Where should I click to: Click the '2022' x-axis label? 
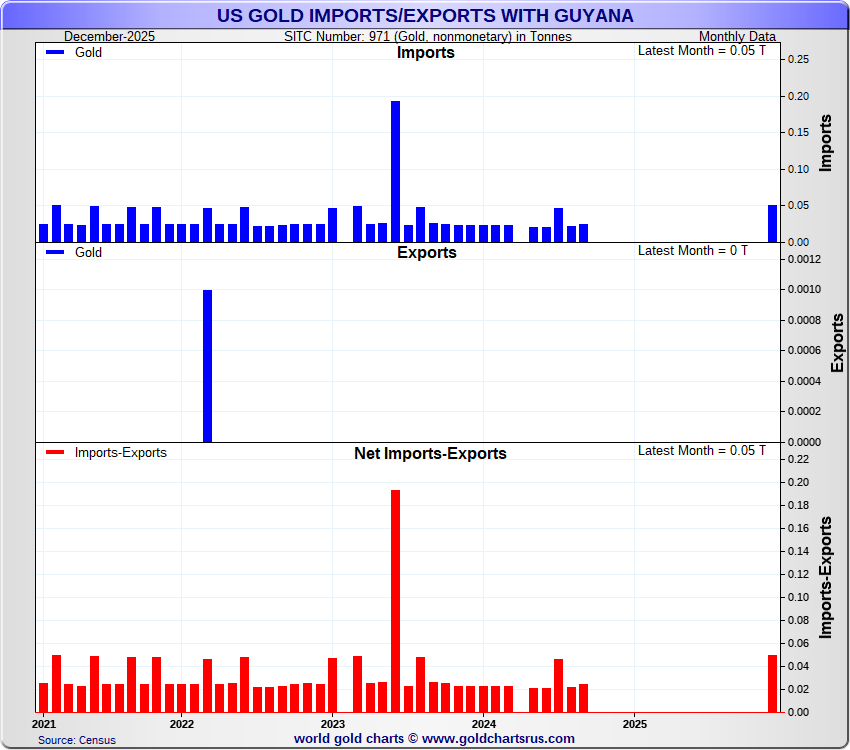[x=182, y=724]
